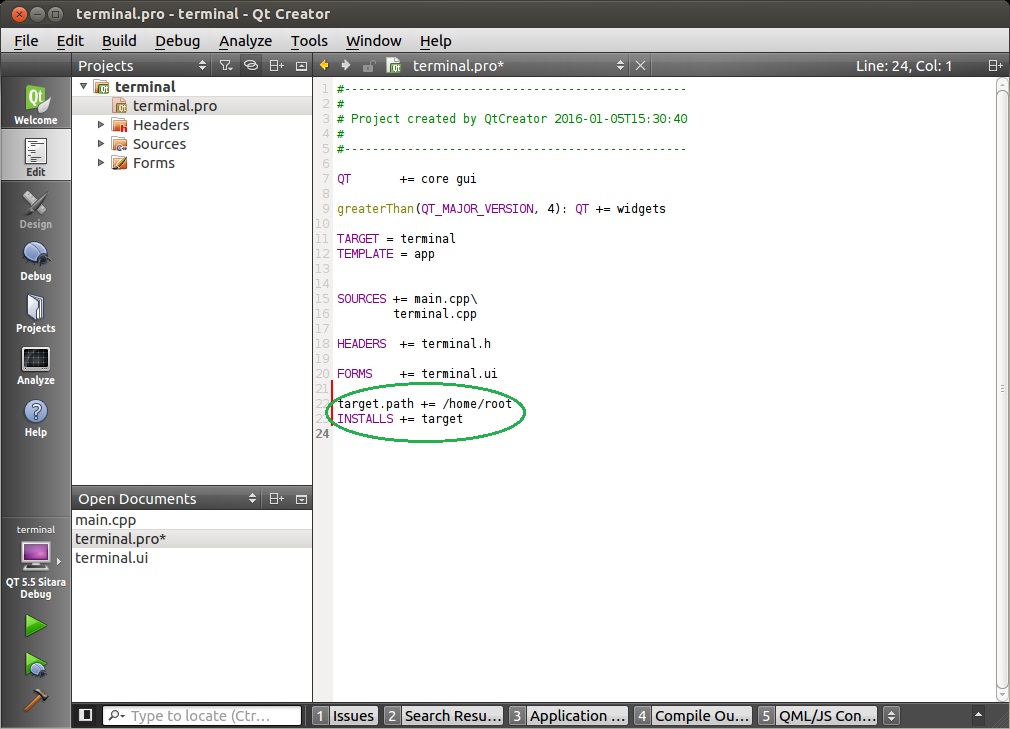
Task: Select terminal.pro* in Open Documents
Action: (x=192, y=538)
